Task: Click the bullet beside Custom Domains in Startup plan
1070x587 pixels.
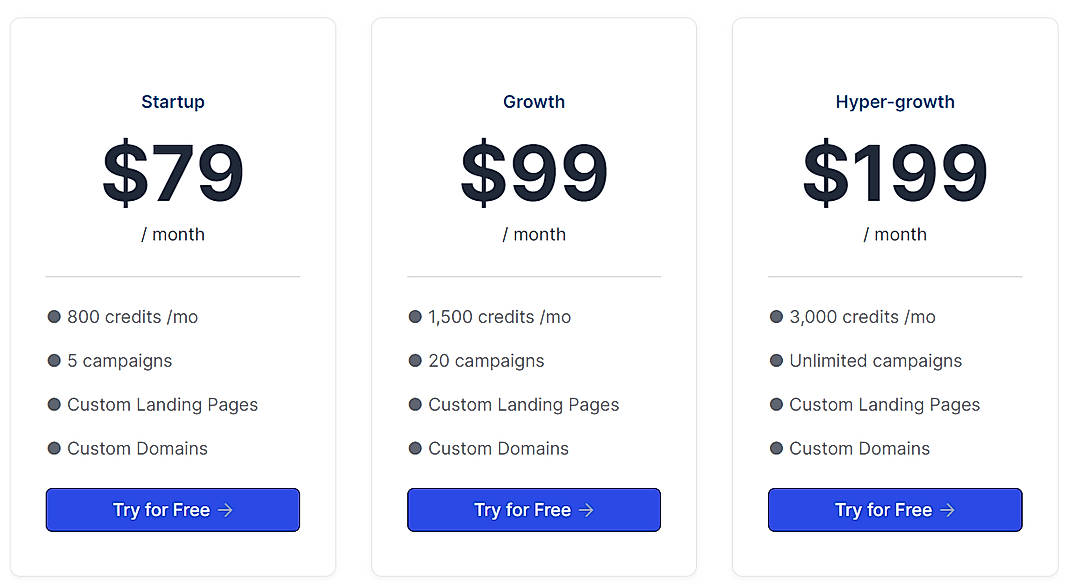Action: point(54,448)
